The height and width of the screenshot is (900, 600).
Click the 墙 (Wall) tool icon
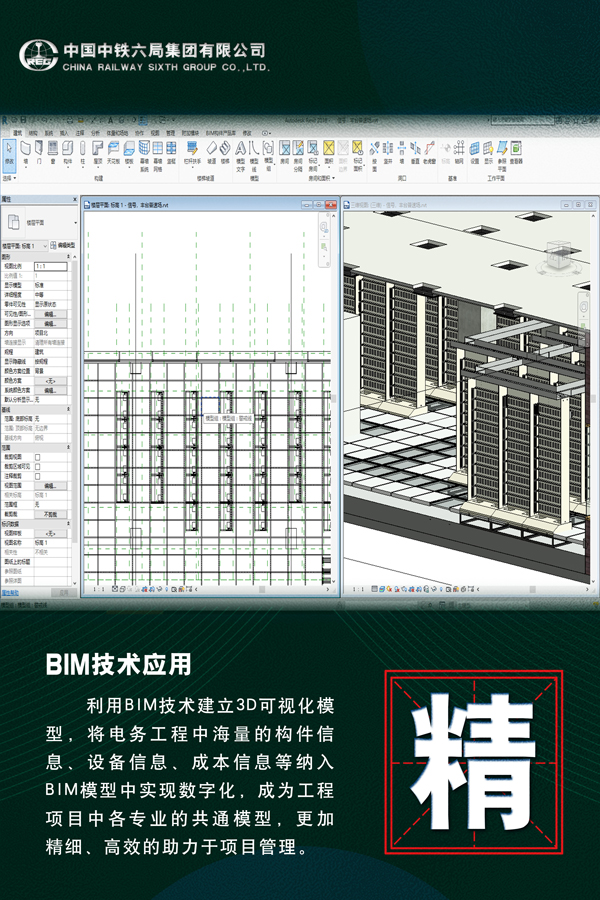coord(26,151)
